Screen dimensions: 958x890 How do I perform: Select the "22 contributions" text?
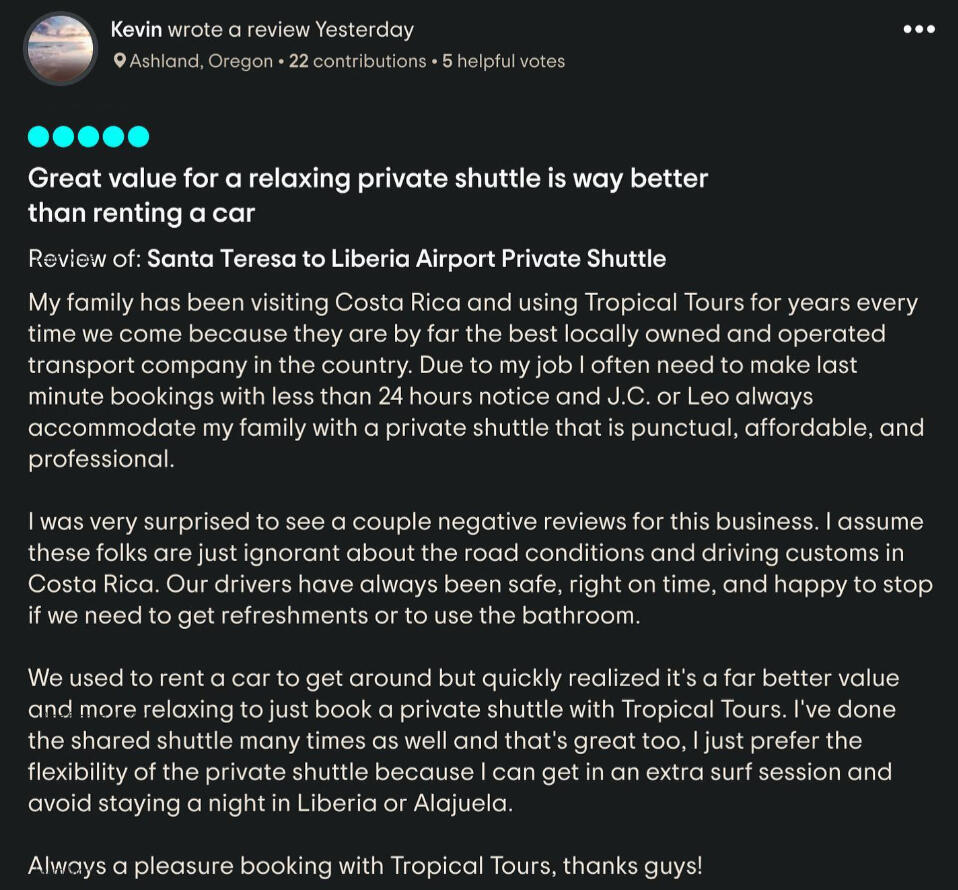coord(357,62)
